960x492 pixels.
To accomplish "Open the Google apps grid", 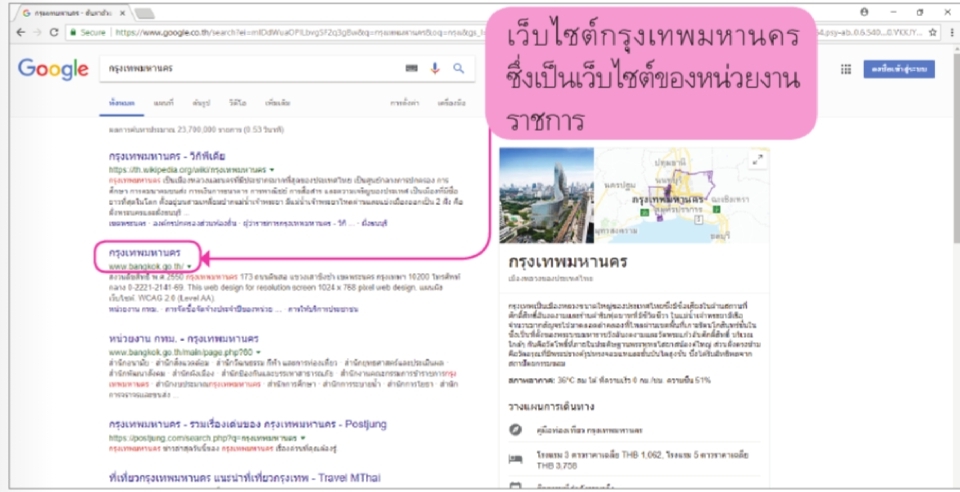I will pyautogui.click(x=845, y=69).
